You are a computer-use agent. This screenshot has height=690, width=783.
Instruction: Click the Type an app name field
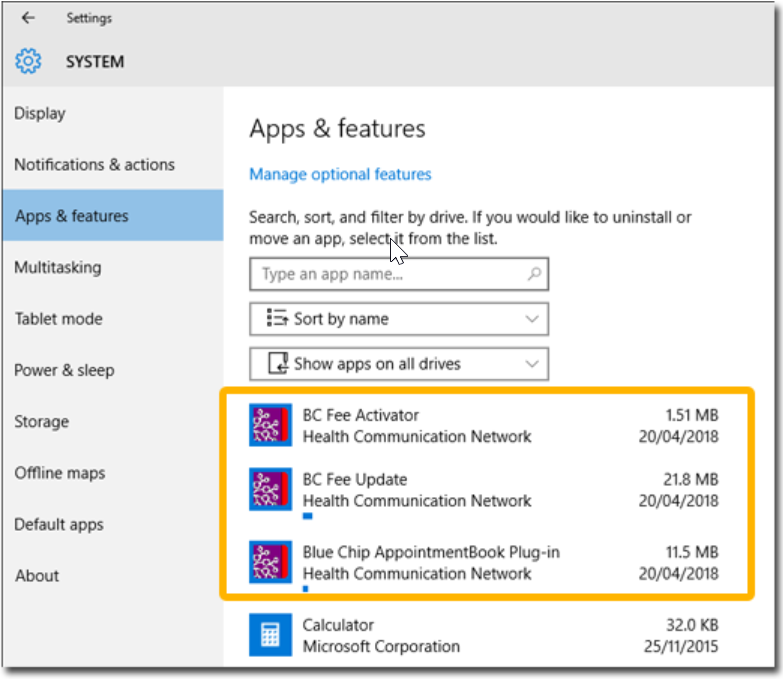coord(399,274)
